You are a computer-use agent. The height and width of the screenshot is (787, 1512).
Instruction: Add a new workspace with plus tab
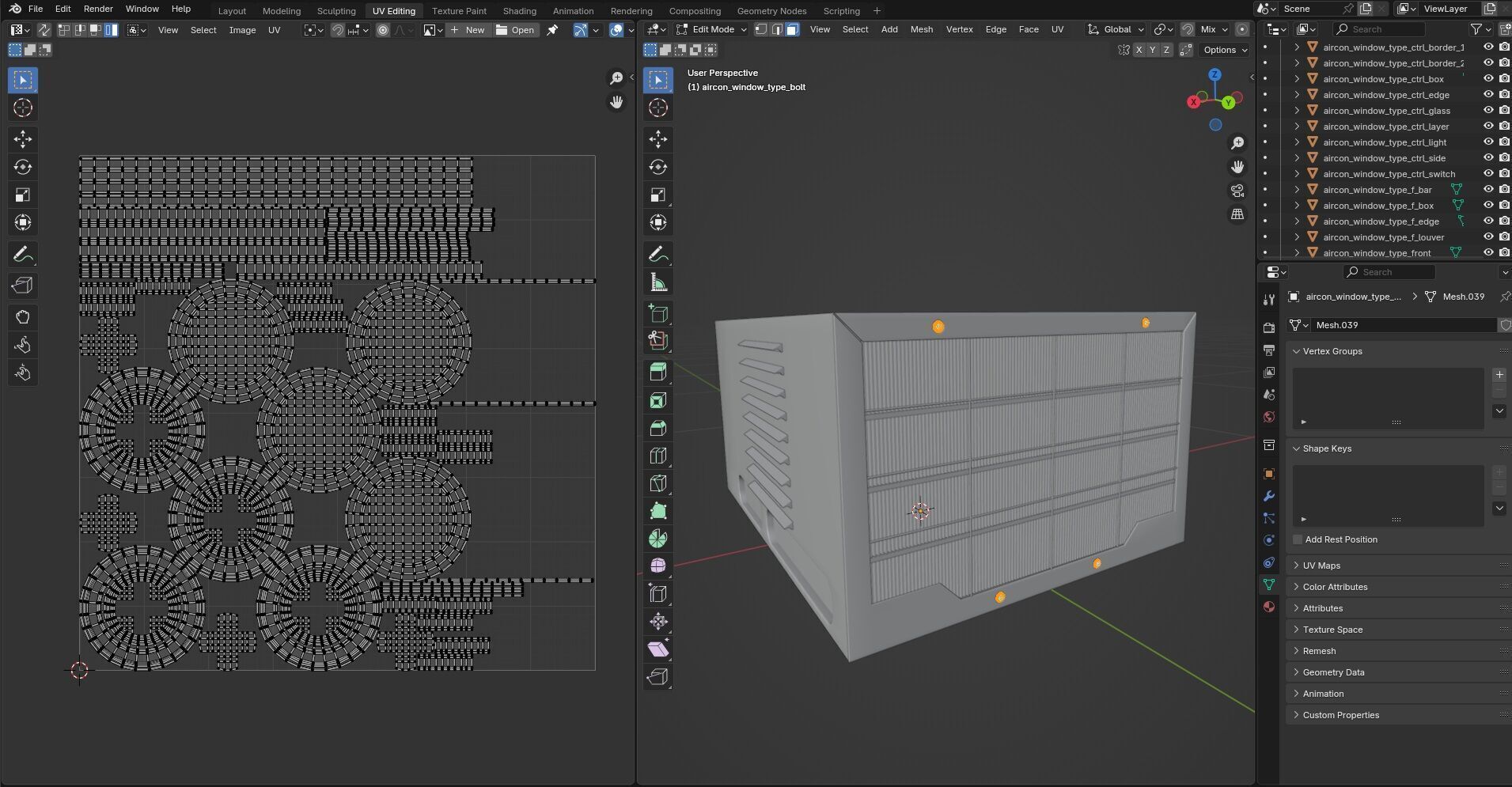(877, 11)
